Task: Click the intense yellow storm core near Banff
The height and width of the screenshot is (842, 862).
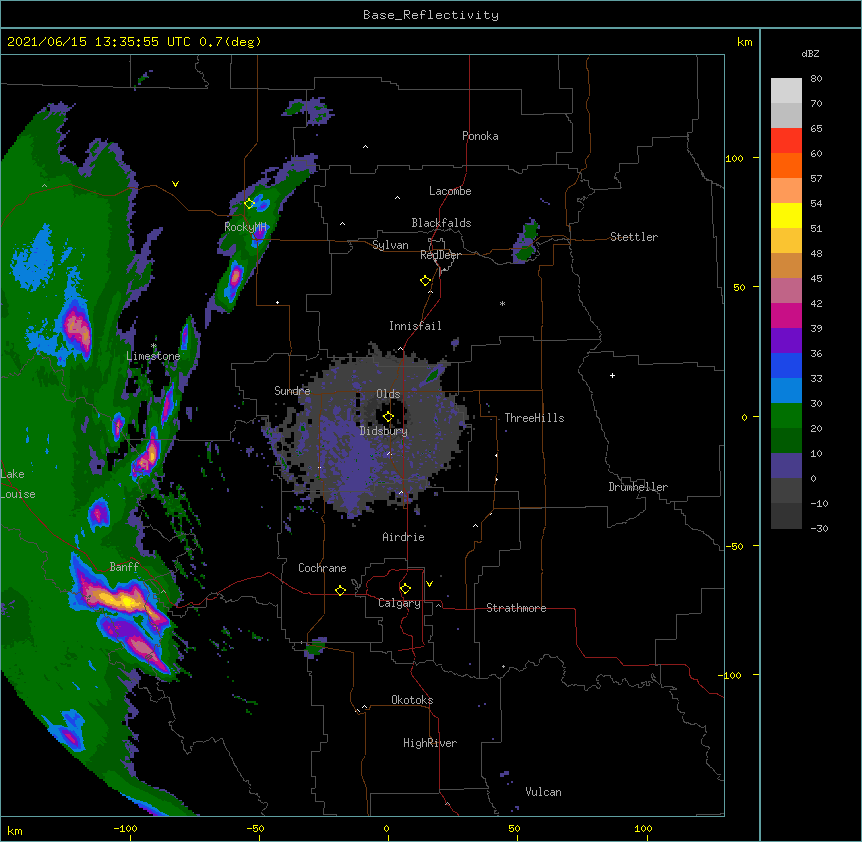Action: click(127, 601)
